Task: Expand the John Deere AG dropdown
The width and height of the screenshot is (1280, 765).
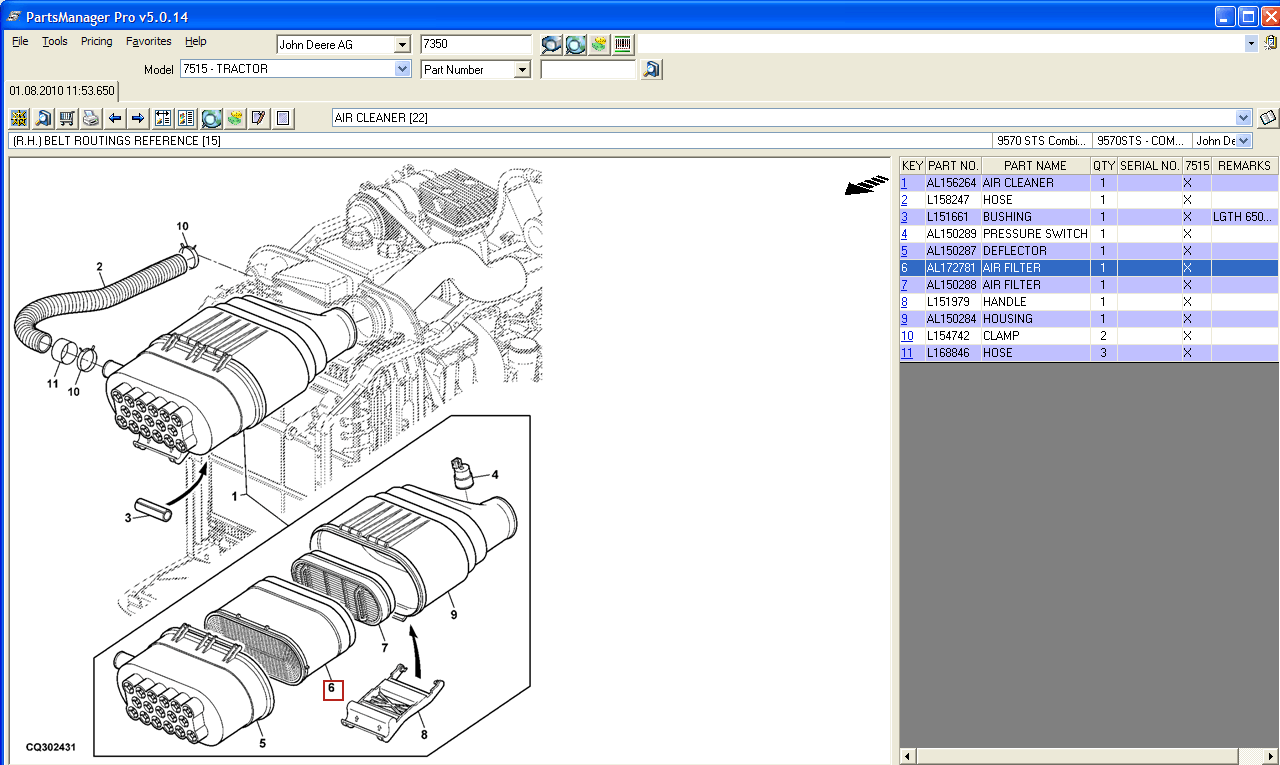Action: point(402,45)
